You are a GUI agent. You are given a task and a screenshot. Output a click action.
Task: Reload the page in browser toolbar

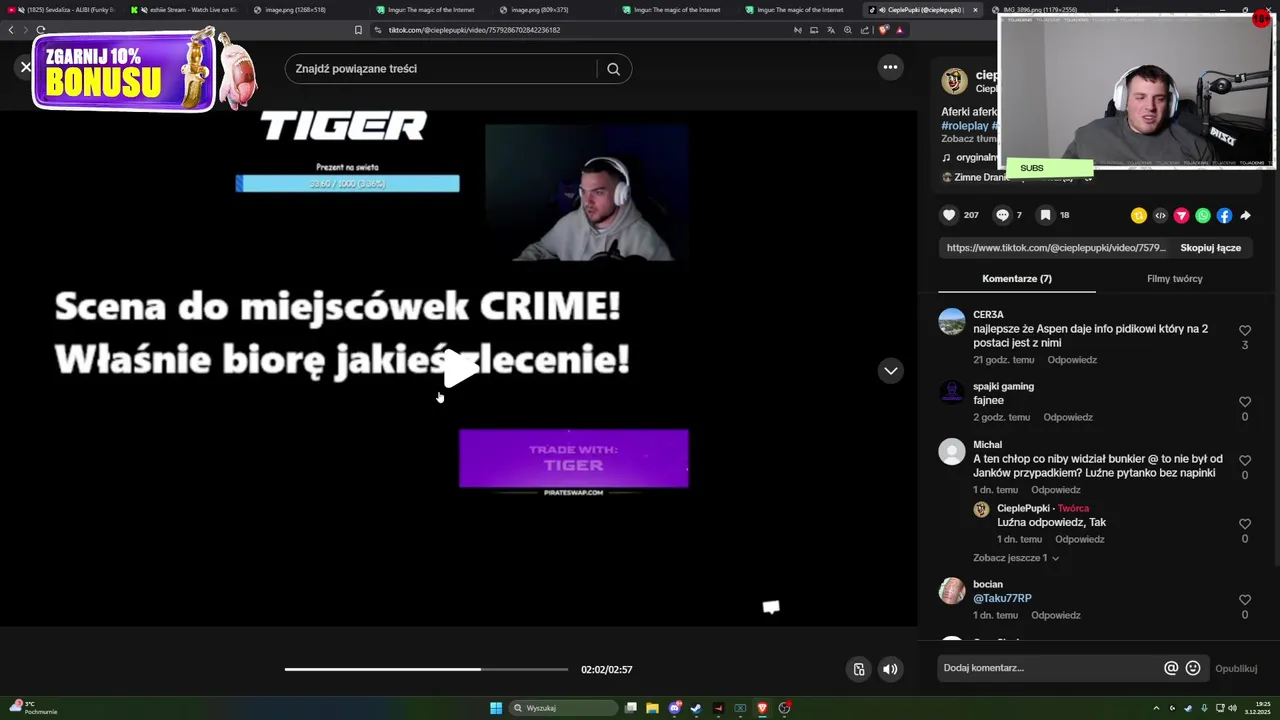[41, 30]
